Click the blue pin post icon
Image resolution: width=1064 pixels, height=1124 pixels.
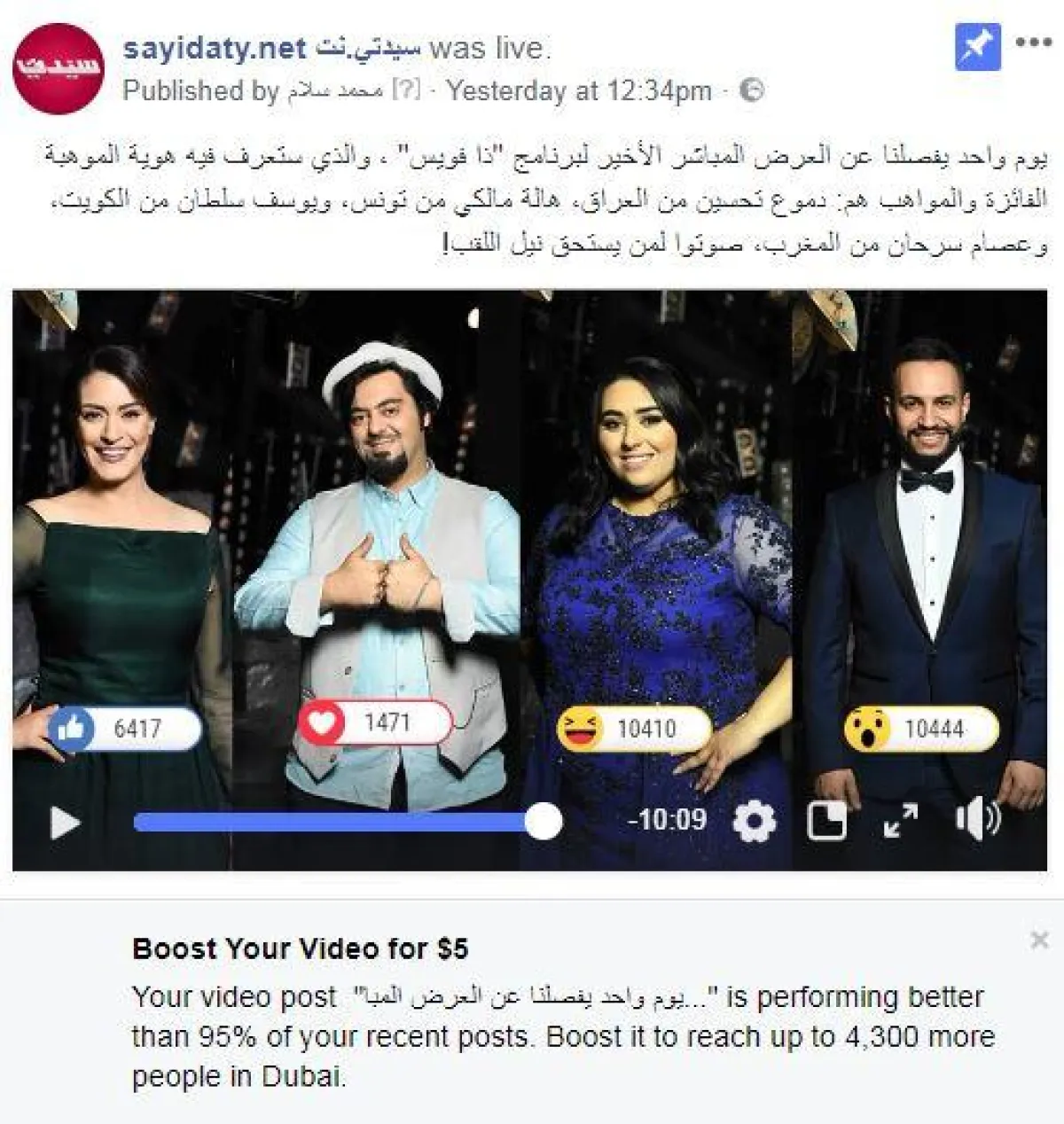(x=978, y=46)
